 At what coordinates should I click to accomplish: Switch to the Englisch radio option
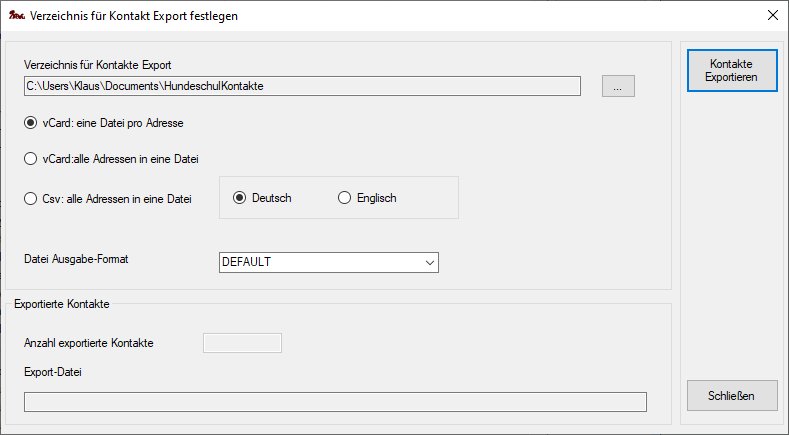345,198
